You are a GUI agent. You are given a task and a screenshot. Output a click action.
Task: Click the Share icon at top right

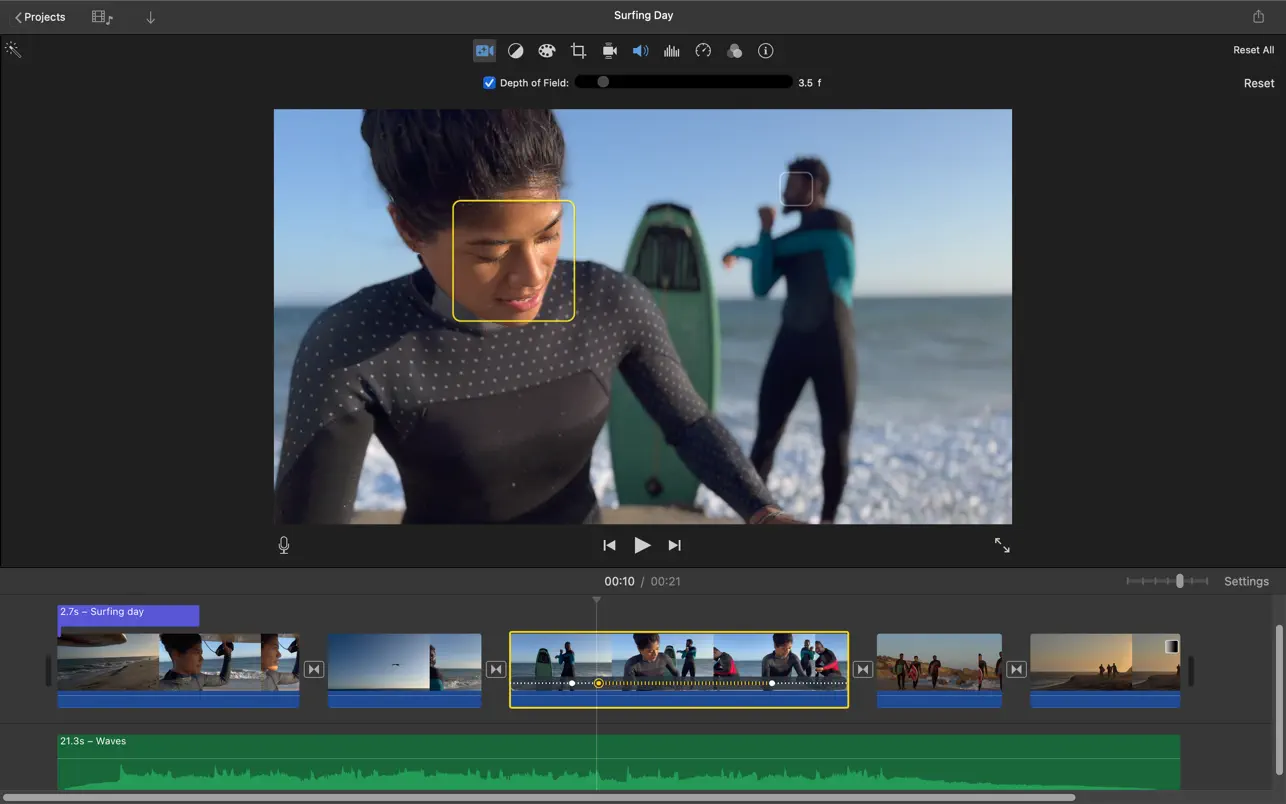[1258, 16]
